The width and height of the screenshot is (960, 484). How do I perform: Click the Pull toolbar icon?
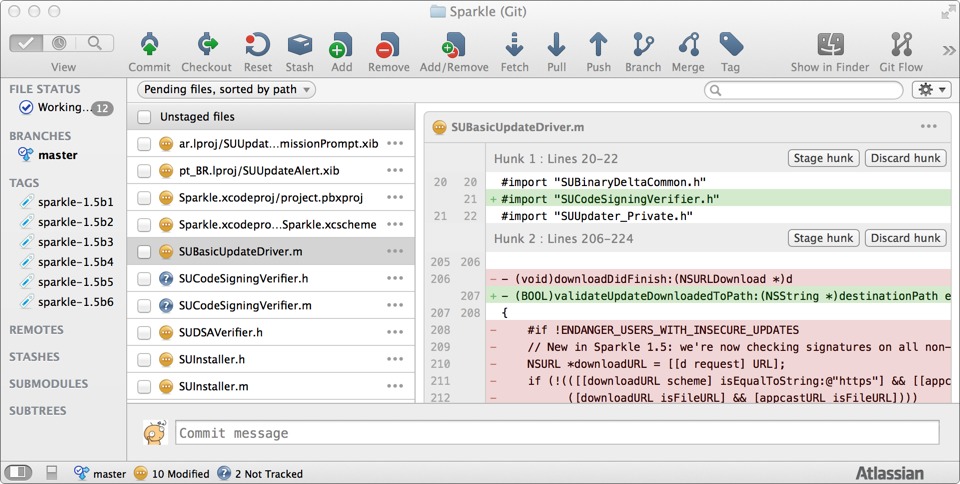[x=557, y=46]
